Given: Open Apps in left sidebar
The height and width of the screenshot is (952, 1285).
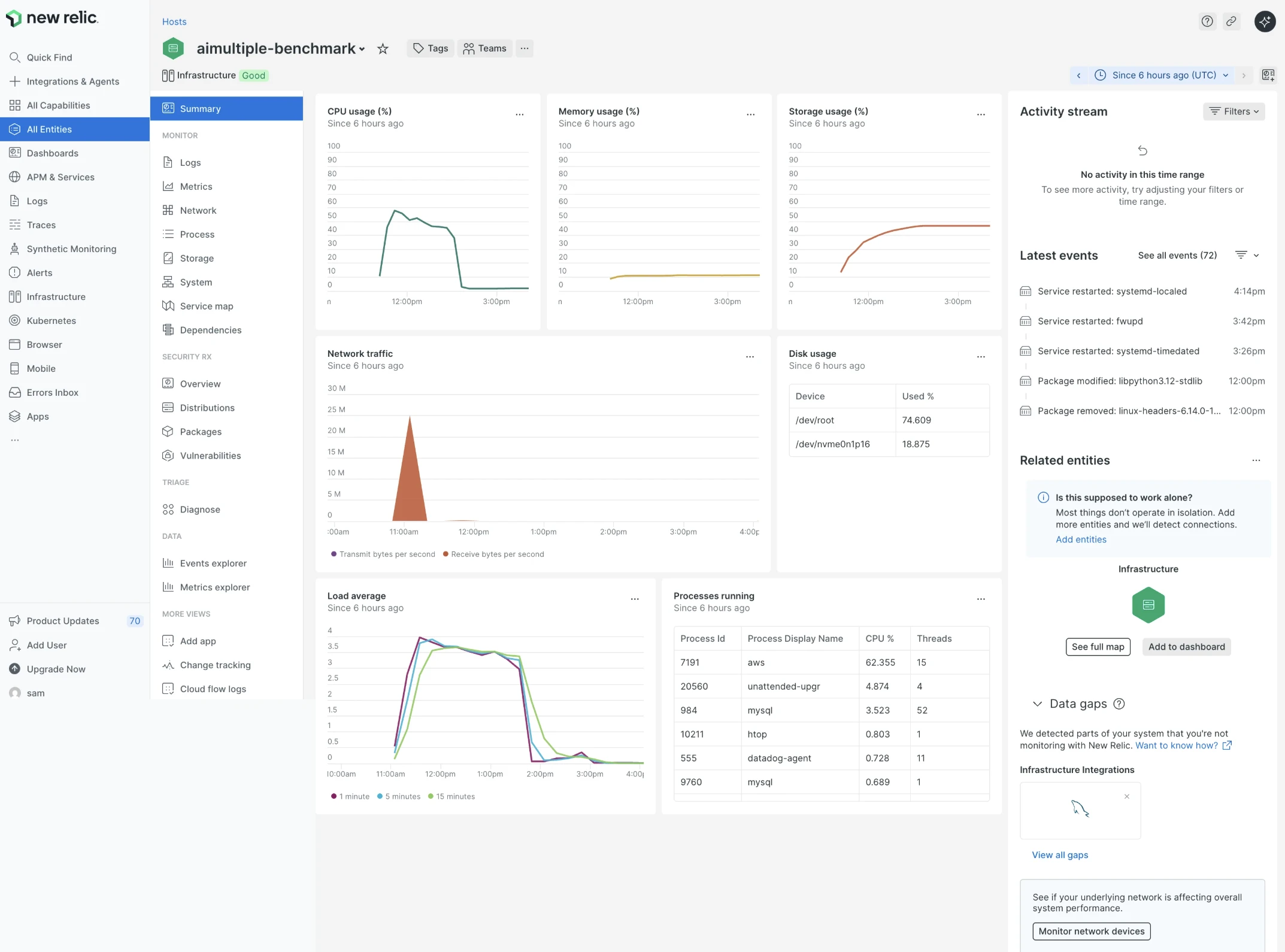Looking at the screenshot, I should [x=75, y=417].
